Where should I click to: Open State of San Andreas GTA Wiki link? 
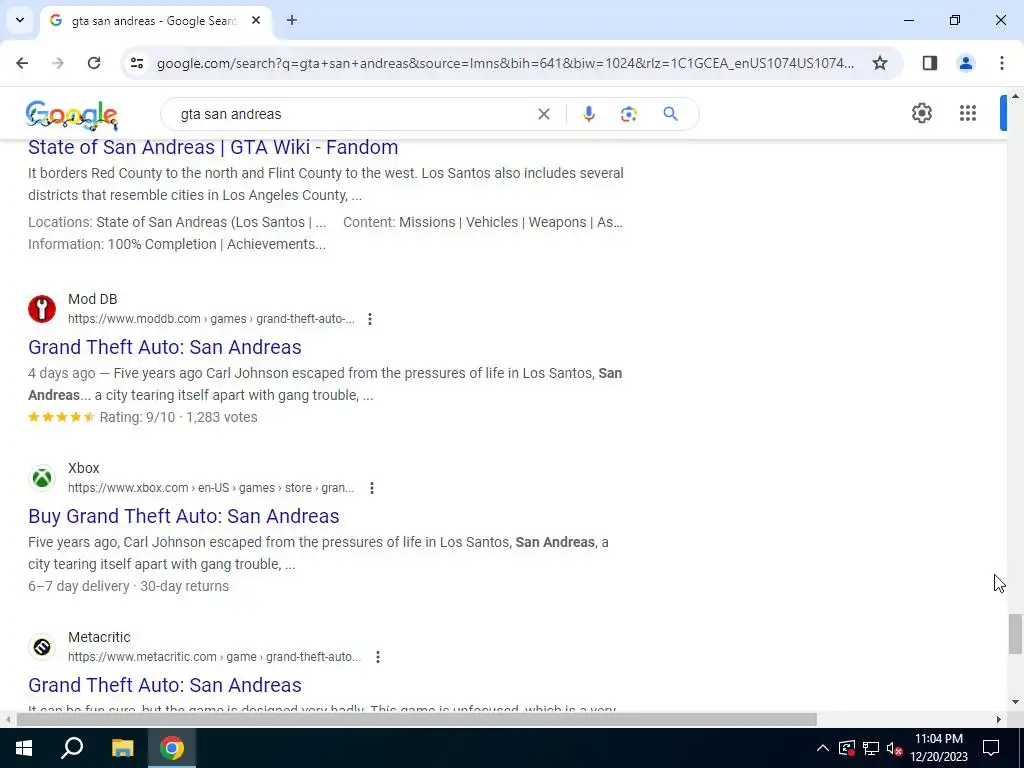(213, 147)
